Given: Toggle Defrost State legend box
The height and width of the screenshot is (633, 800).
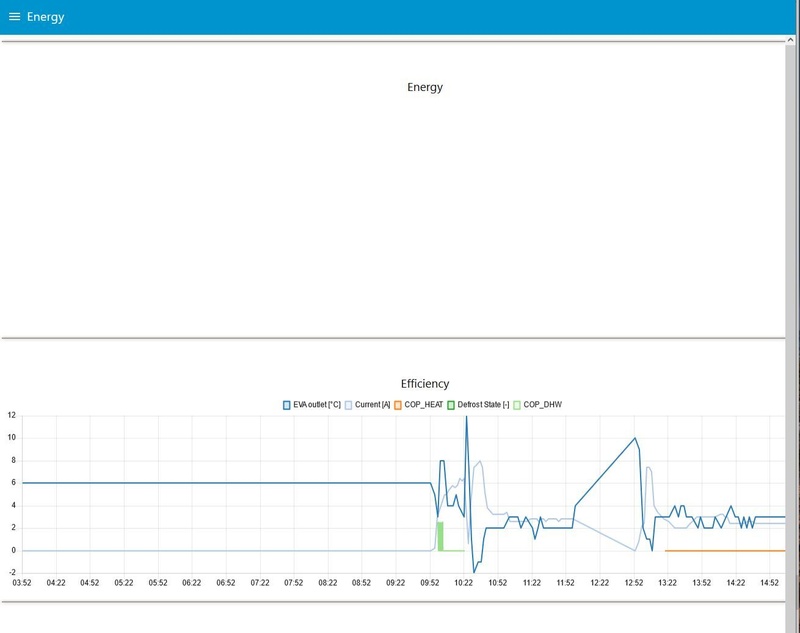Looking at the screenshot, I should click(x=451, y=405).
